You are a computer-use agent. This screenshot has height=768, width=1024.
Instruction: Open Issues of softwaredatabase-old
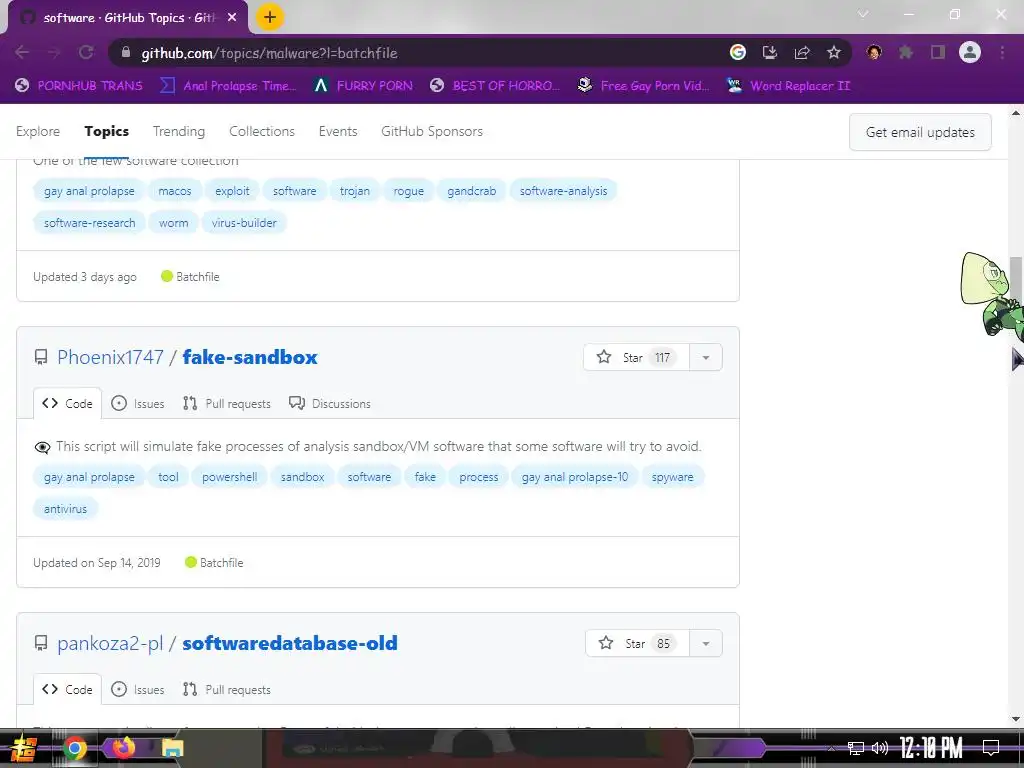(x=138, y=690)
